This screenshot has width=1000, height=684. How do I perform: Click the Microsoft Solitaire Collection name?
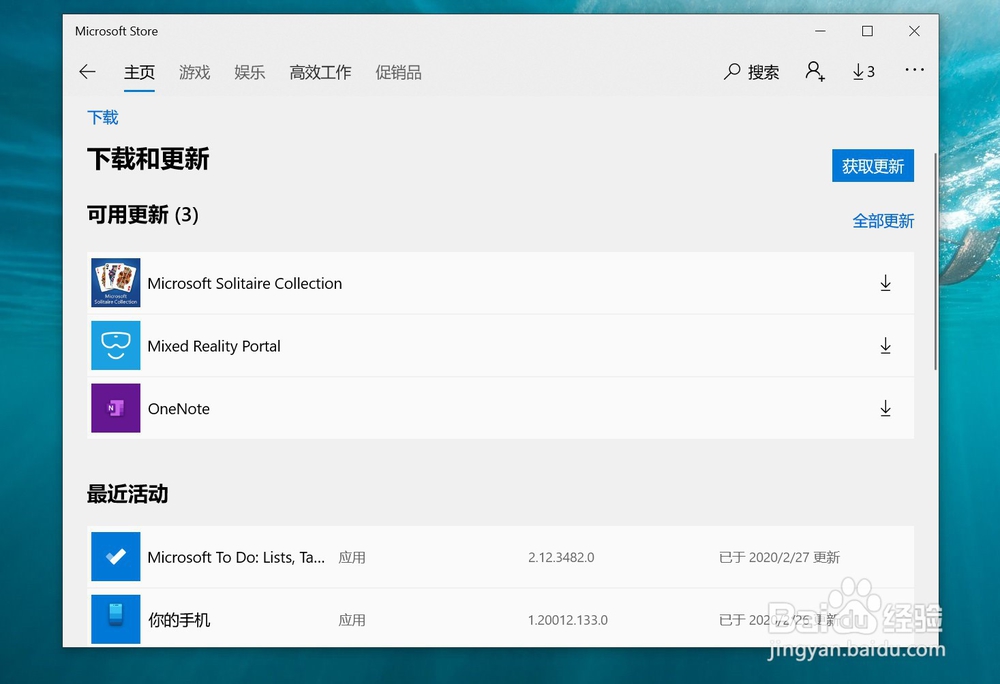click(x=245, y=284)
